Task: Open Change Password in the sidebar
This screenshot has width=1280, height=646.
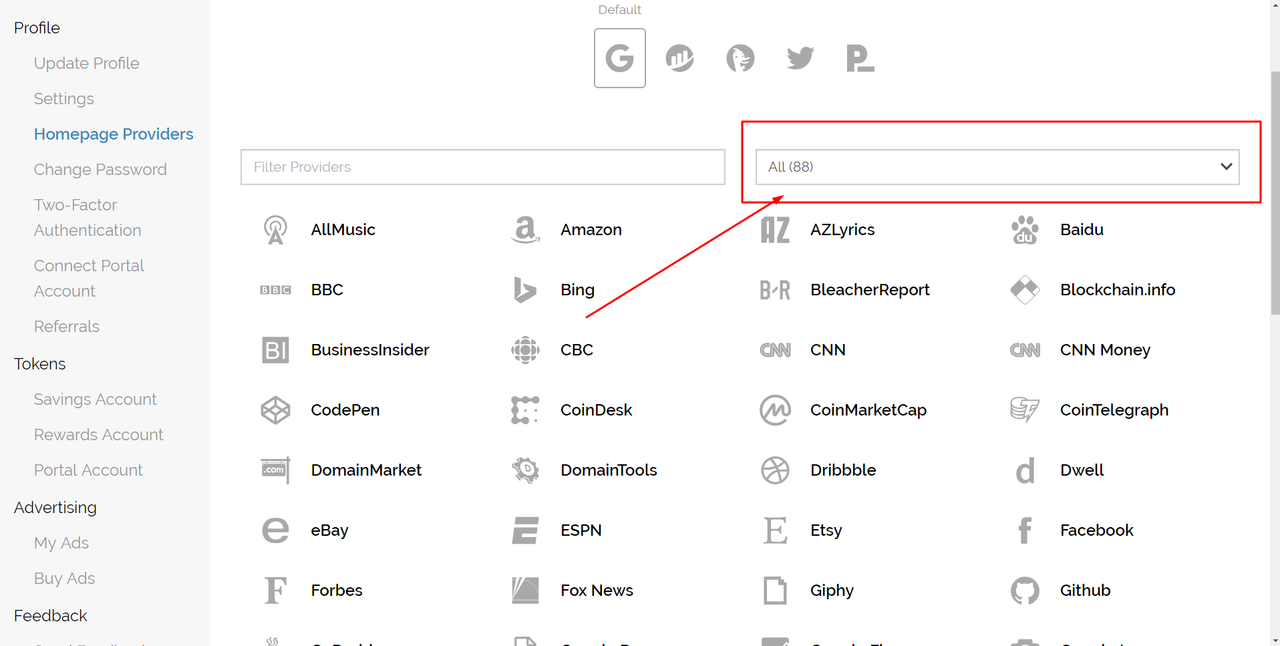Action: click(x=100, y=170)
